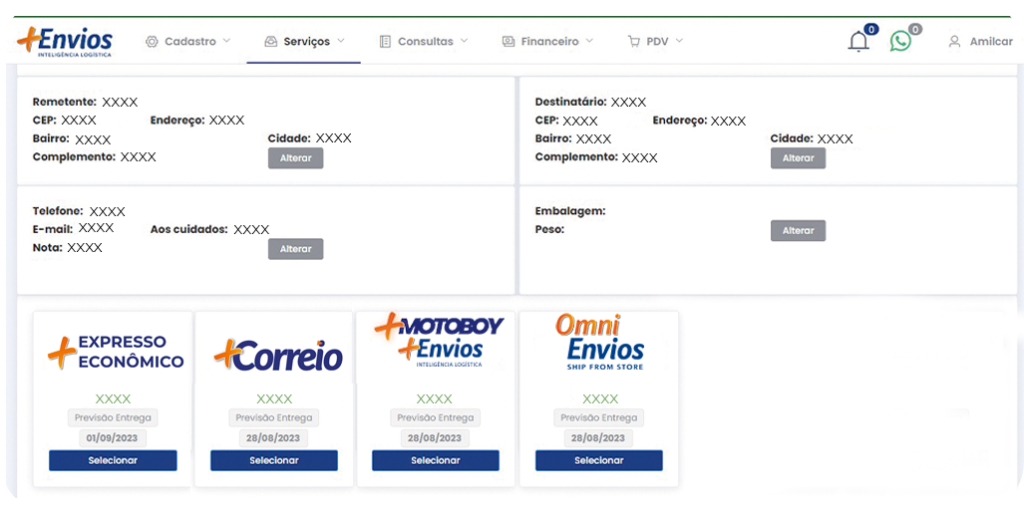Open the notifications bell icon
The image size is (1024, 513).
(858, 42)
